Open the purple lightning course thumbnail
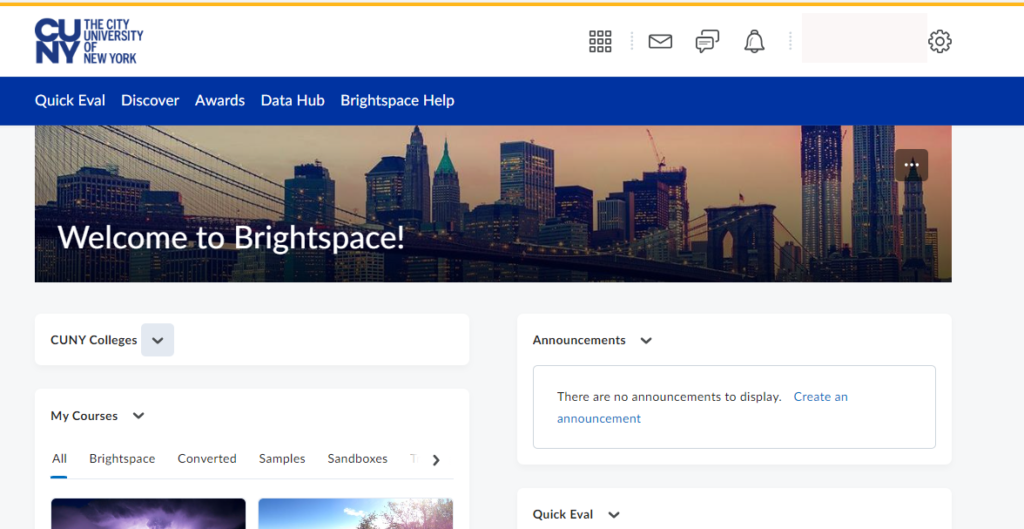This screenshot has width=1024, height=529. point(148,514)
